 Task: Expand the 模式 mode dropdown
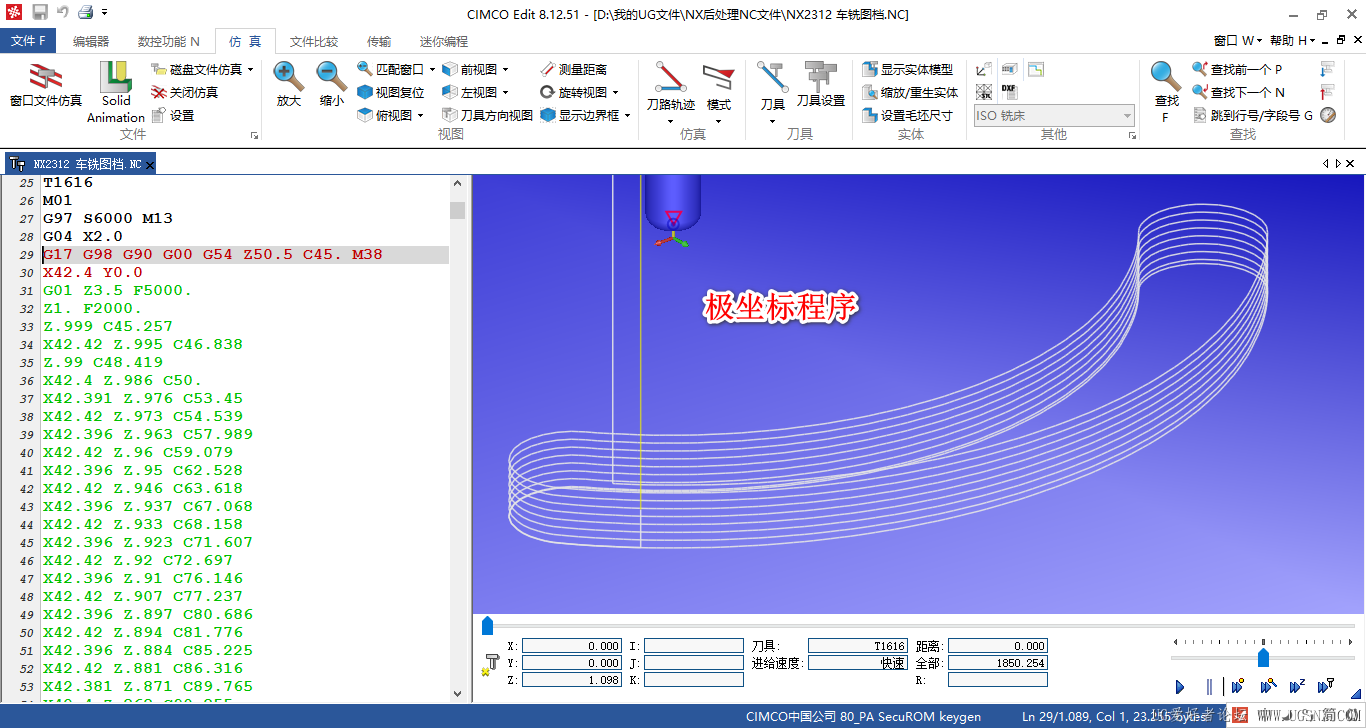click(718, 122)
